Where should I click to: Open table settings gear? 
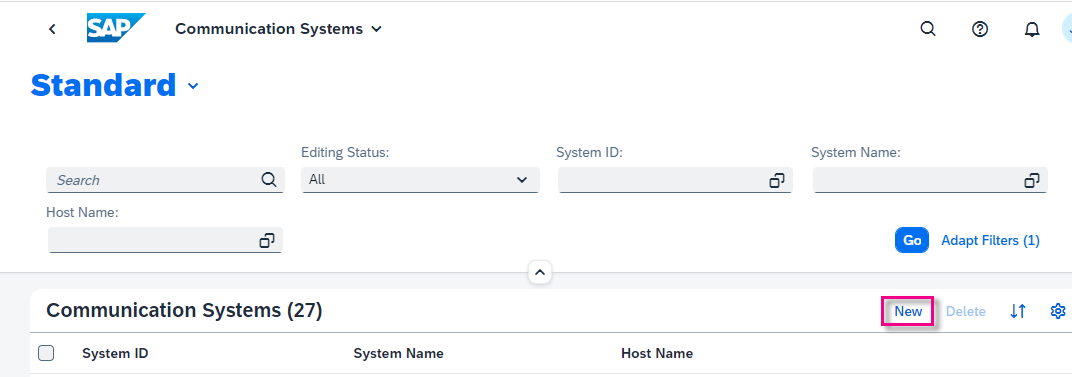click(x=1058, y=311)
